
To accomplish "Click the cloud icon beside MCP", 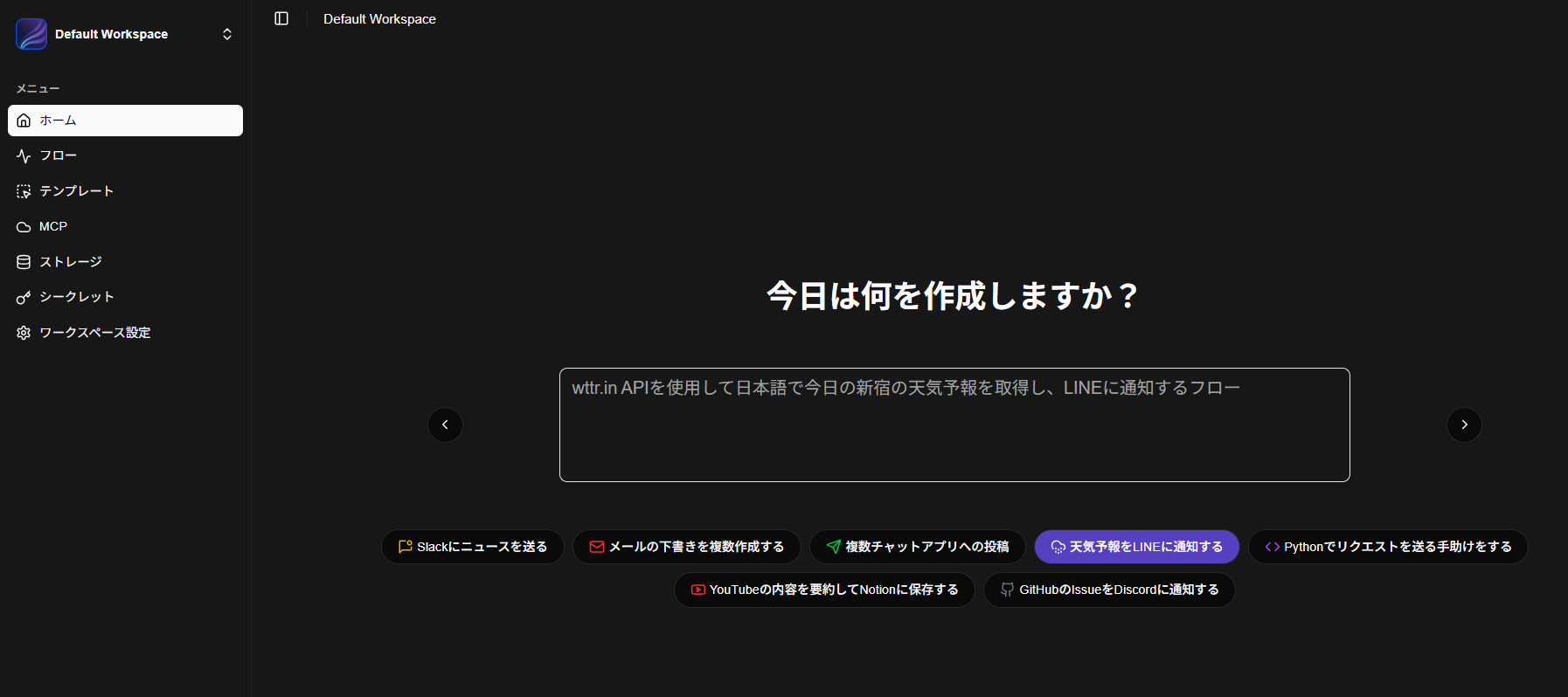I will tap(24, 227).
